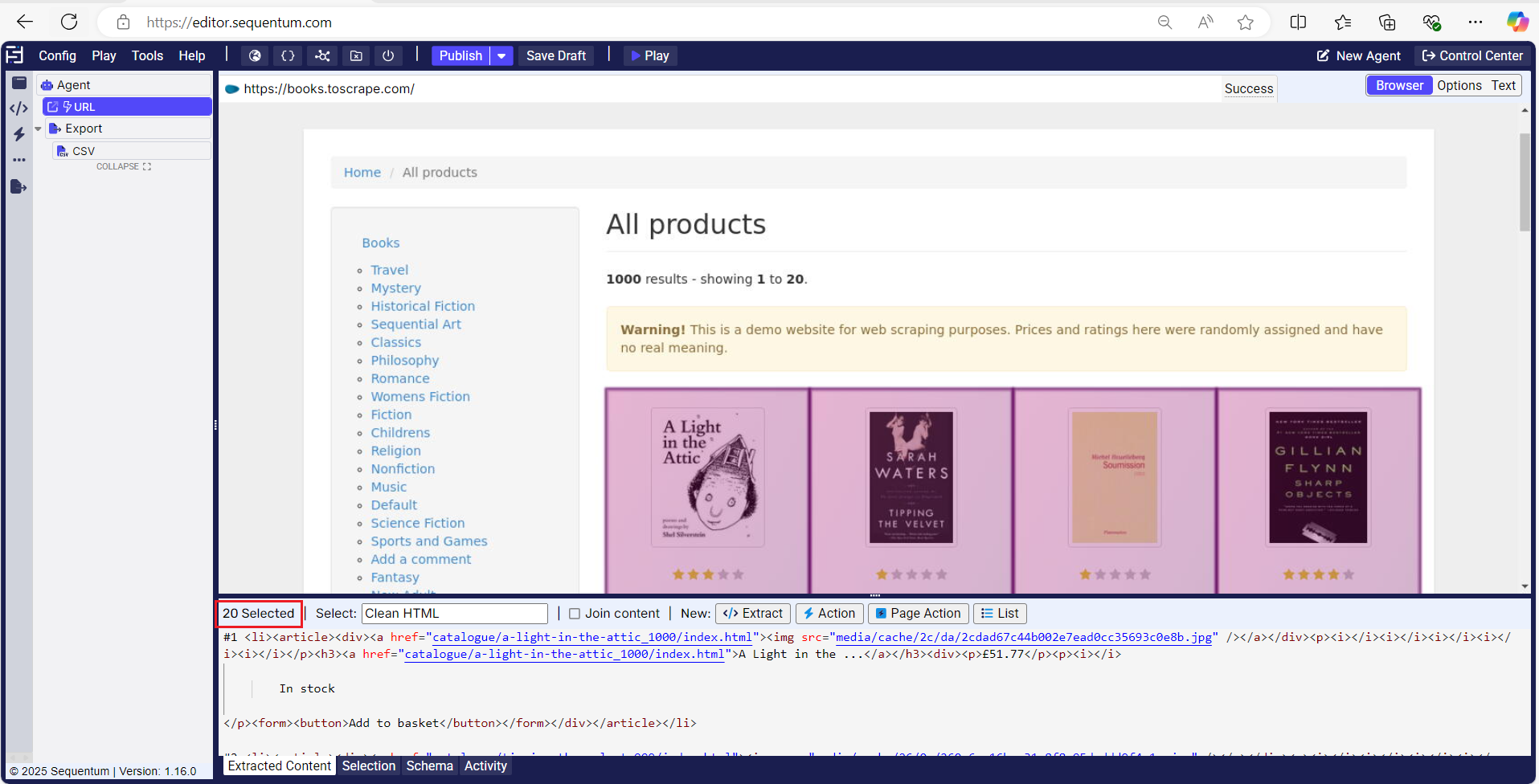Switch to the Selection tab
Viewport: 1539px width, 784px height.
point(369,766)
